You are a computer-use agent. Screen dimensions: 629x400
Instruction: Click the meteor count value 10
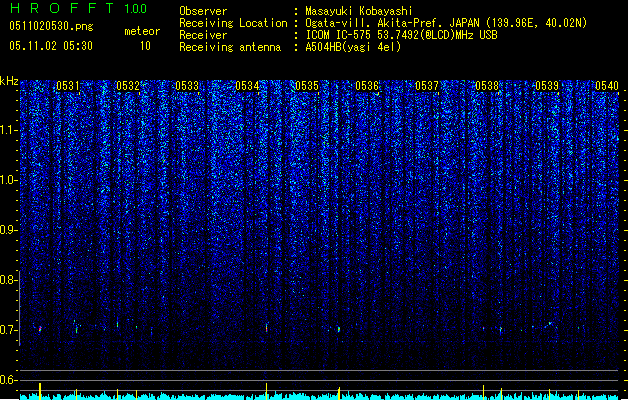[x=145, y=46]
